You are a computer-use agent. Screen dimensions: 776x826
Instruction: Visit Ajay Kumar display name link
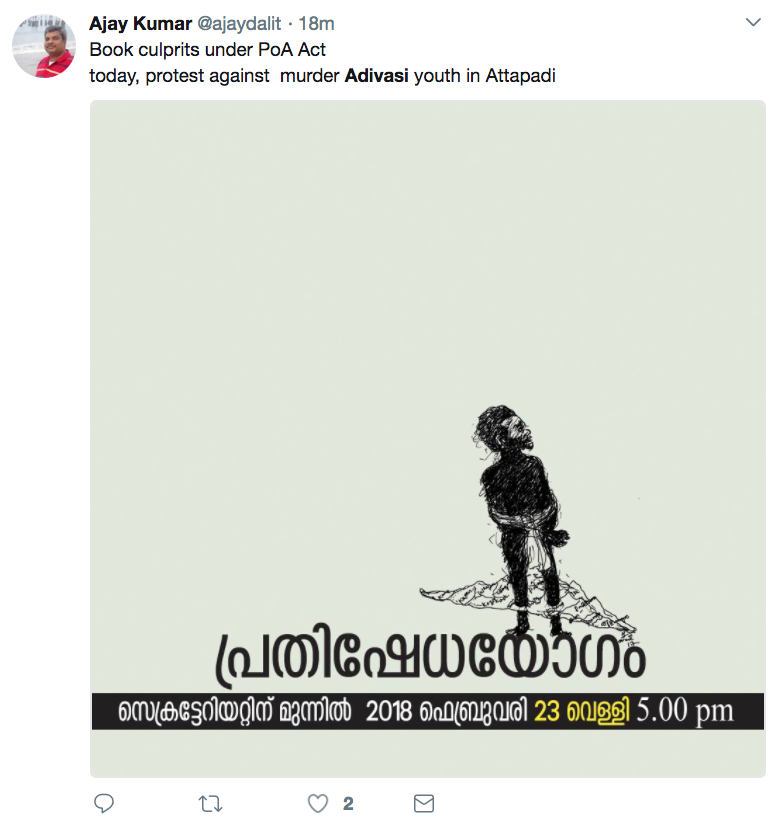click(140, 24)
